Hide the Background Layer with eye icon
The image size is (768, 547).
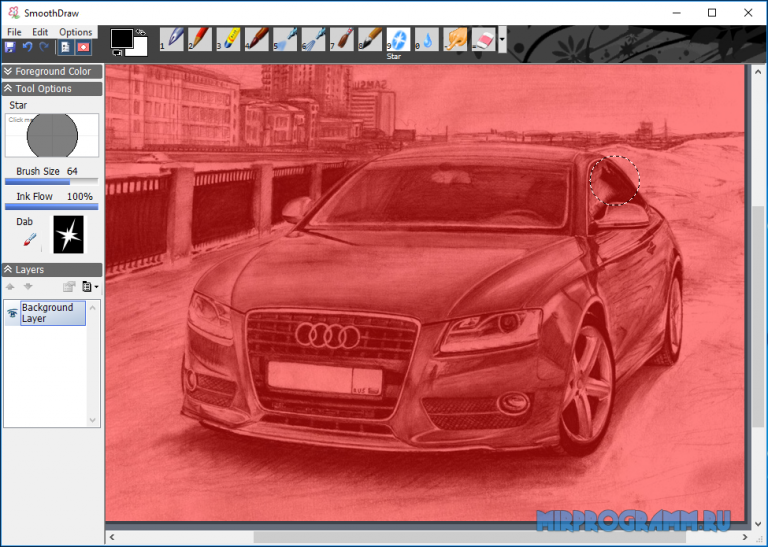[12, 313]
